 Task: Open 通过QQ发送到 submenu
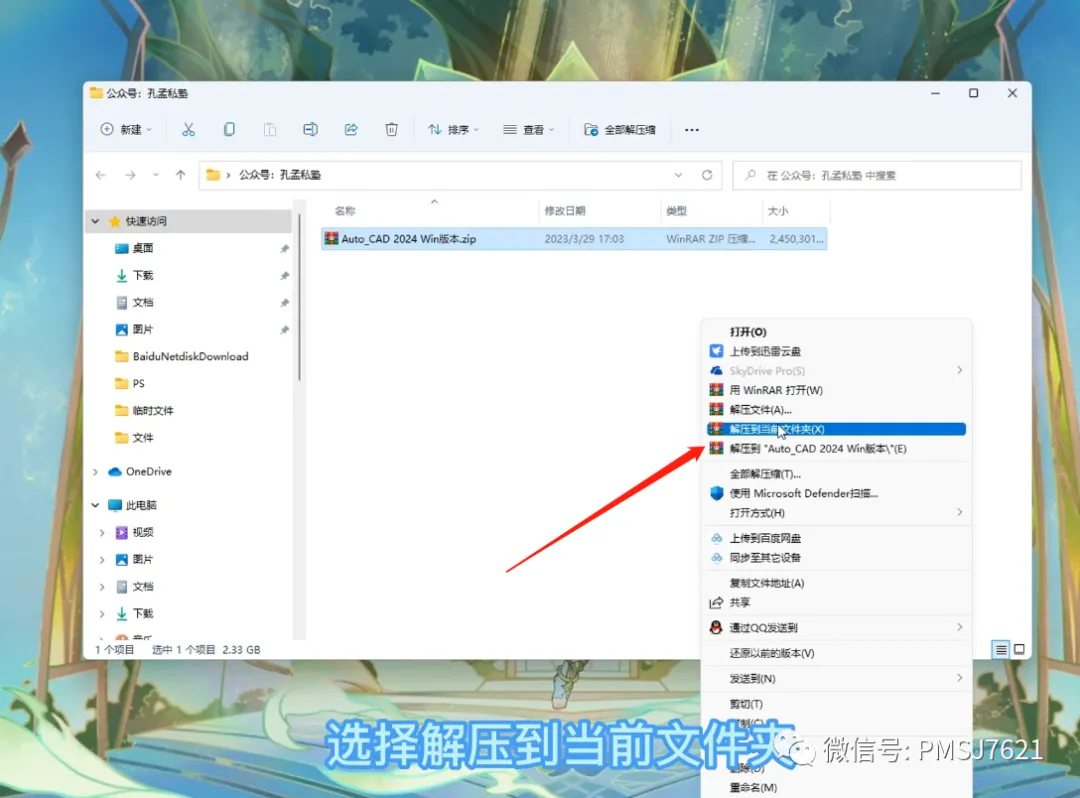836,627
